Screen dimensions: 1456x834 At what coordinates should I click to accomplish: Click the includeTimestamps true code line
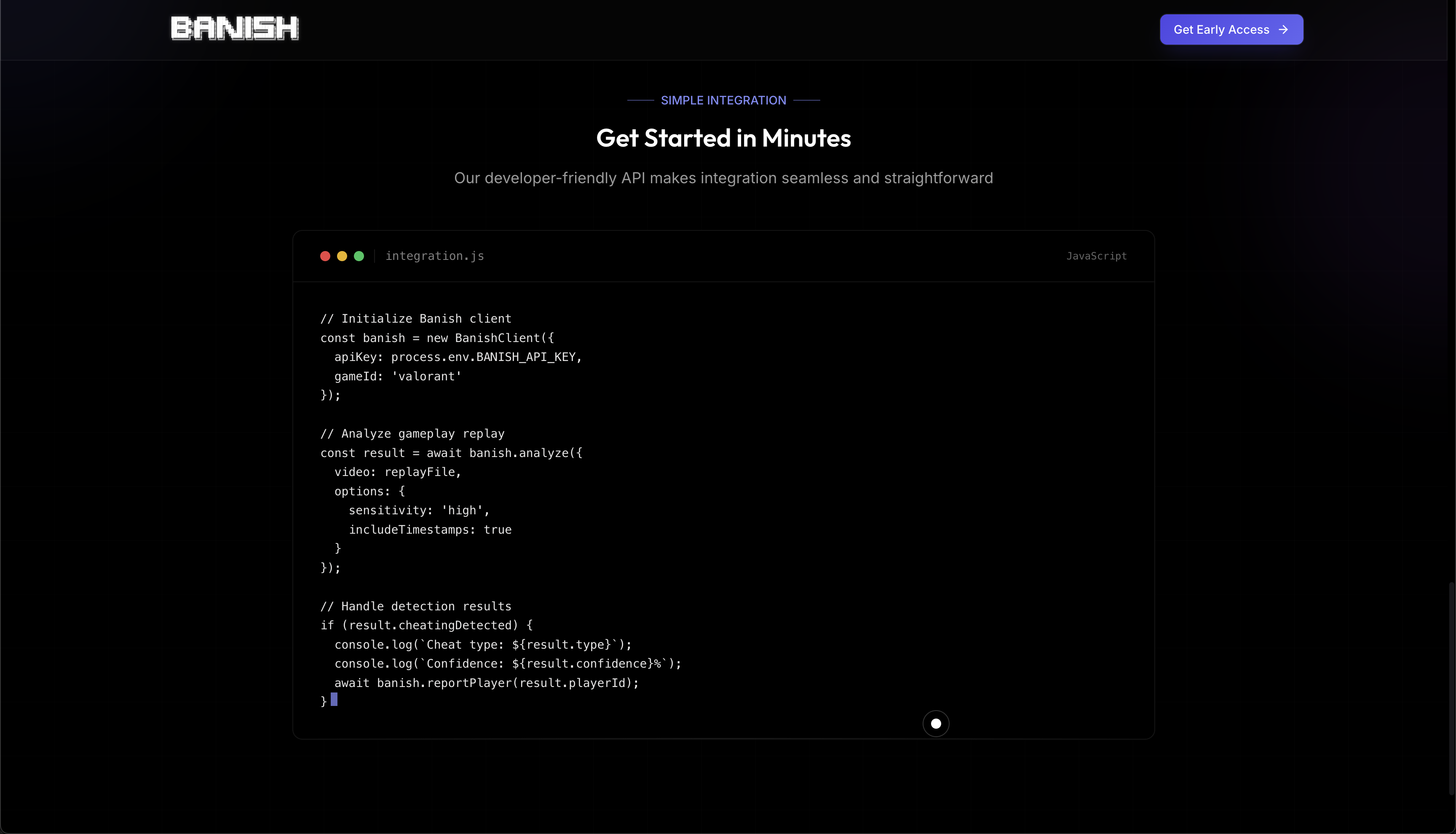(x=430, y=530)
